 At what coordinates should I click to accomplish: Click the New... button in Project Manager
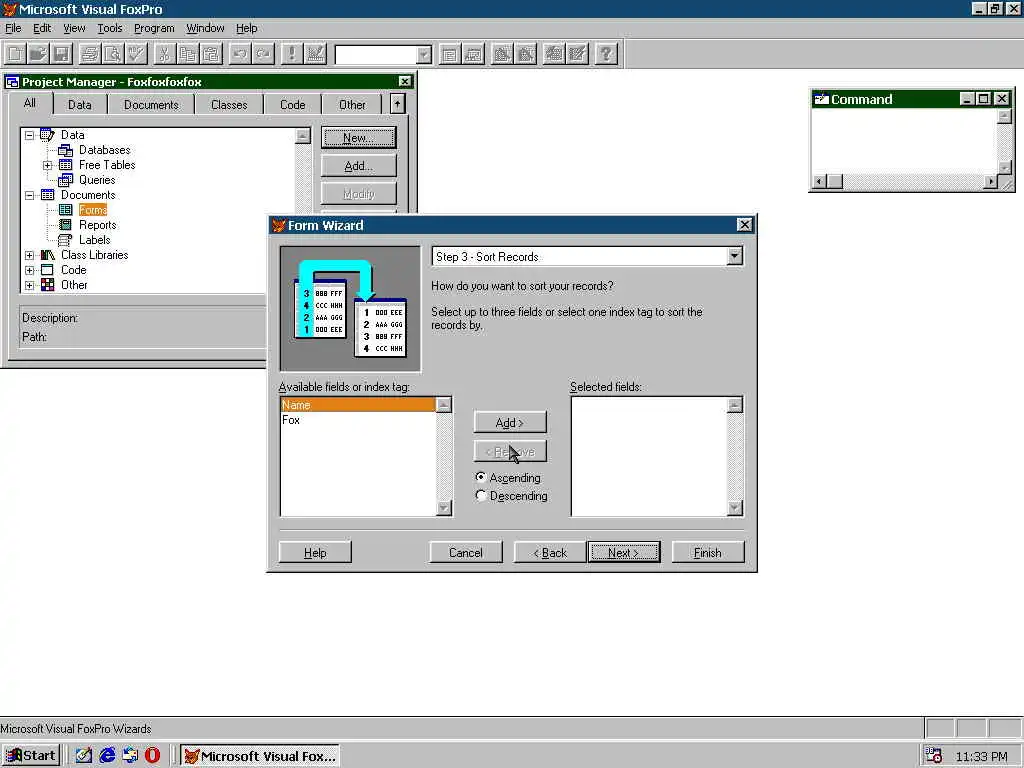click(x=359, y=138)
